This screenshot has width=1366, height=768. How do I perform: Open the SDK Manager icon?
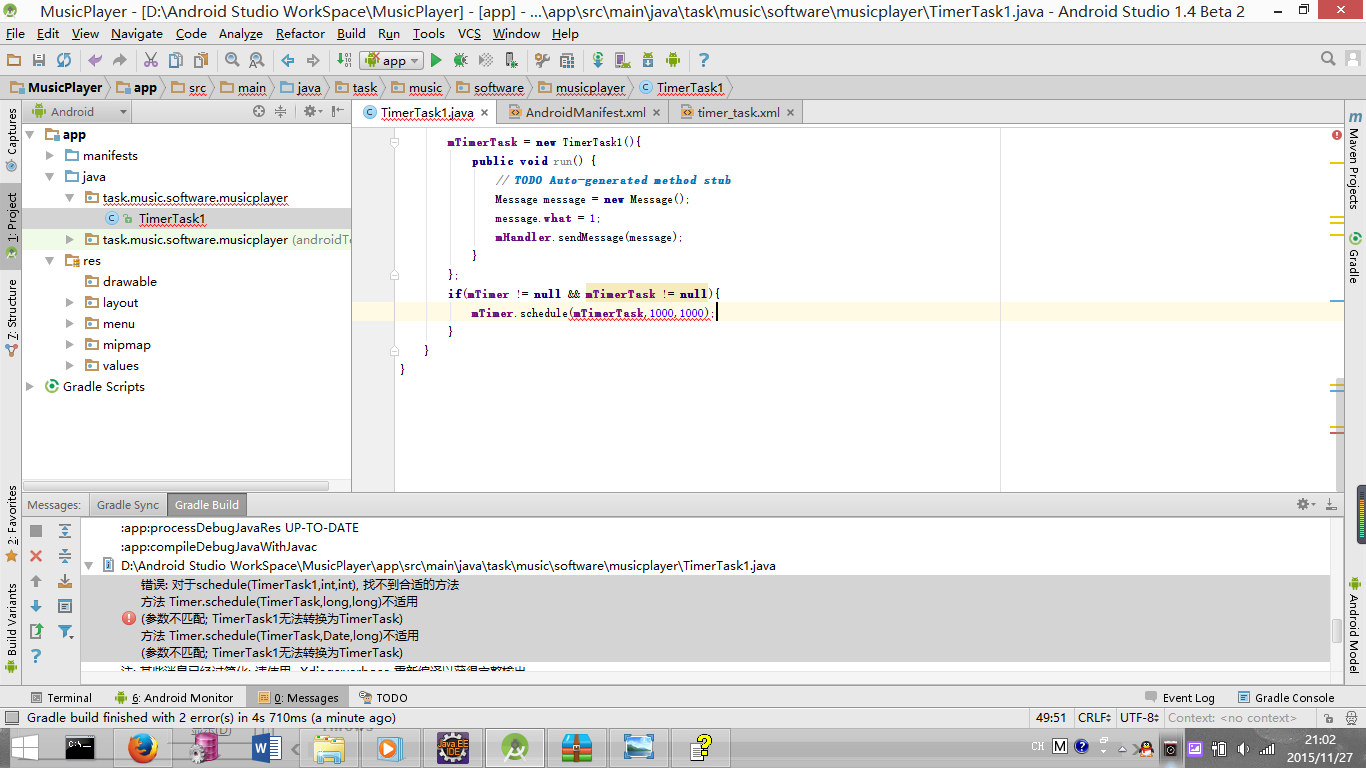click(x=648, y=60)
